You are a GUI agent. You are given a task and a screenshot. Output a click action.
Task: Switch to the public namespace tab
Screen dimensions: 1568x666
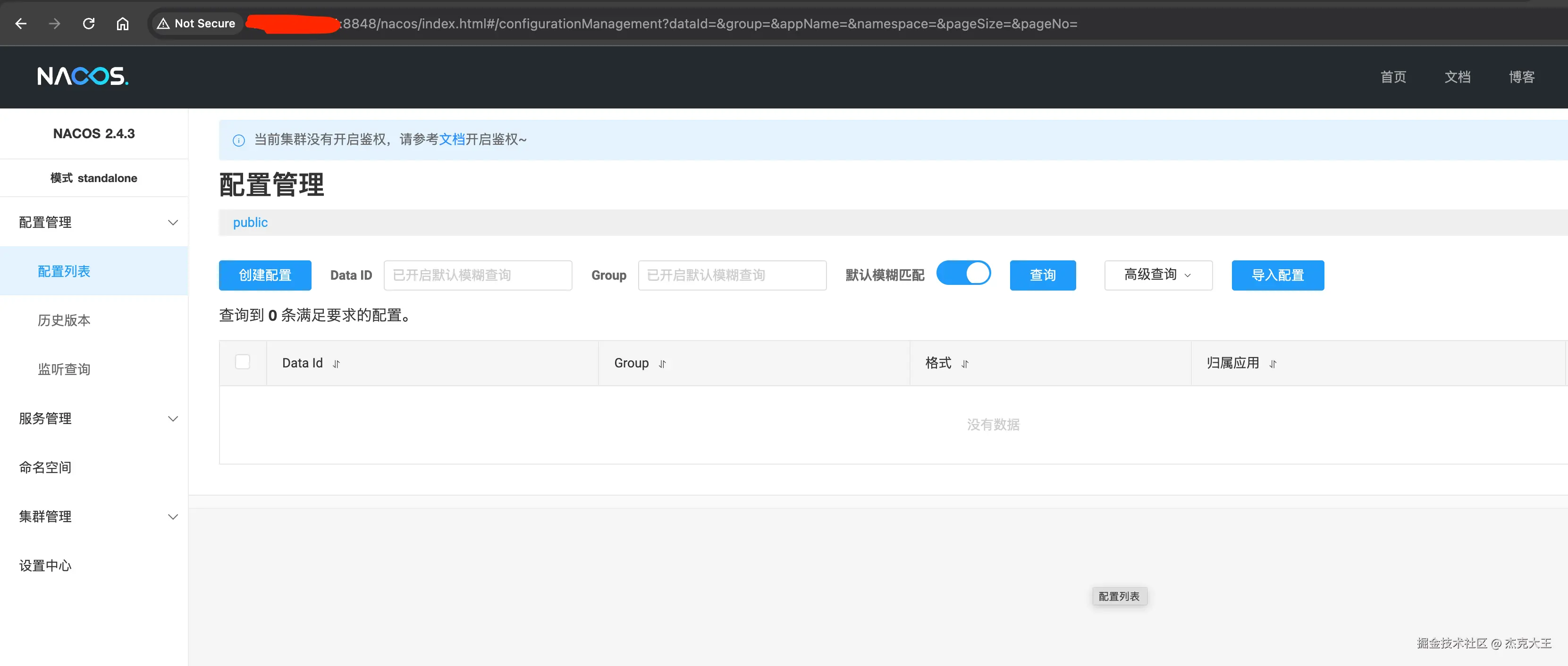pos(250,222)
